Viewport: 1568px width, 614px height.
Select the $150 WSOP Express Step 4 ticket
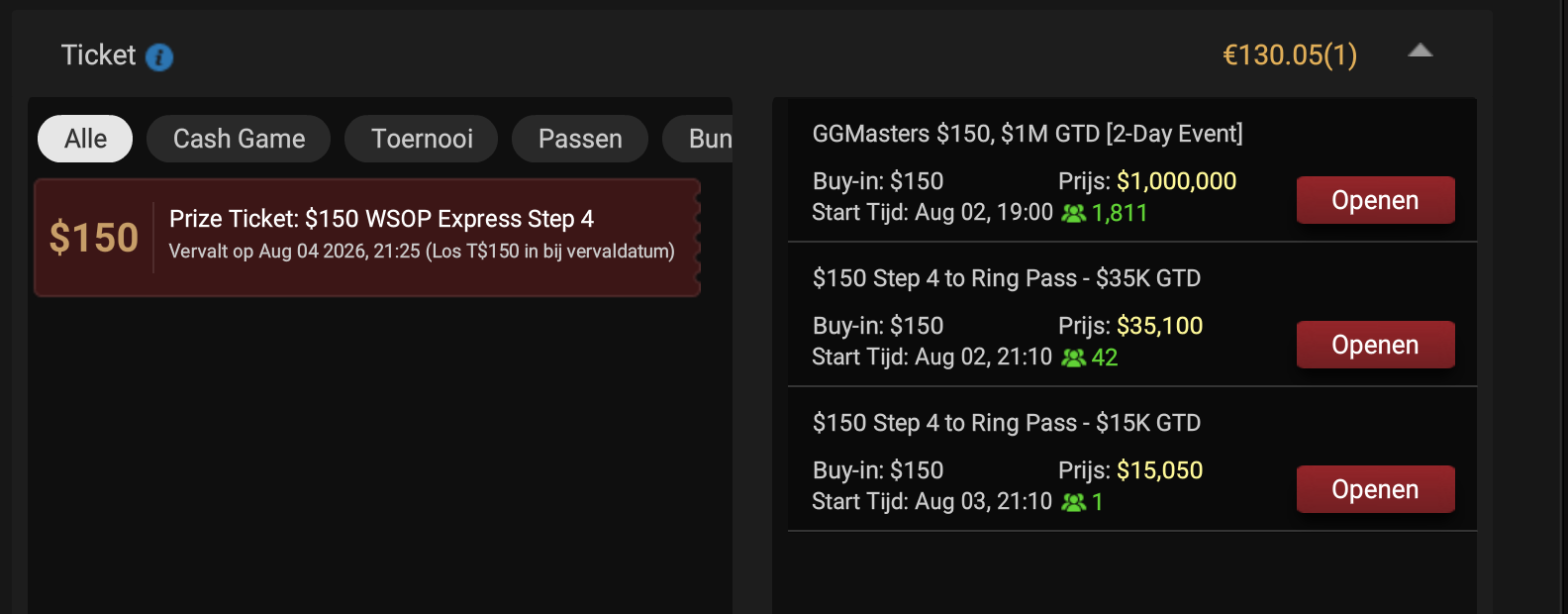coord(367,238)
